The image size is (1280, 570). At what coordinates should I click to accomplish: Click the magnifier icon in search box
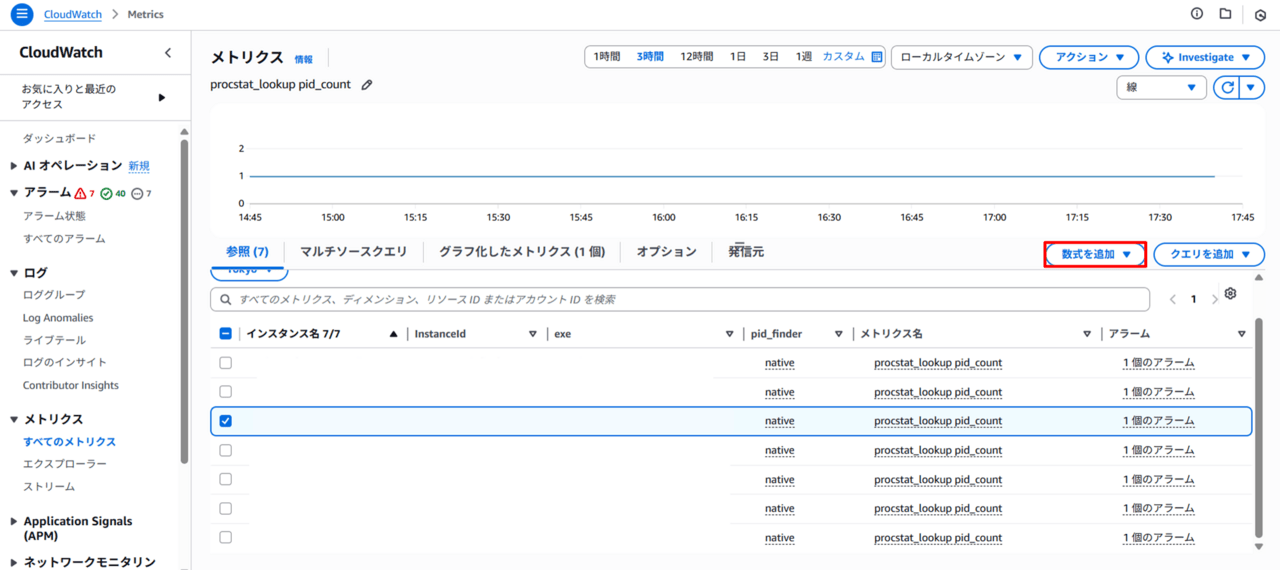tap(227, 299)
